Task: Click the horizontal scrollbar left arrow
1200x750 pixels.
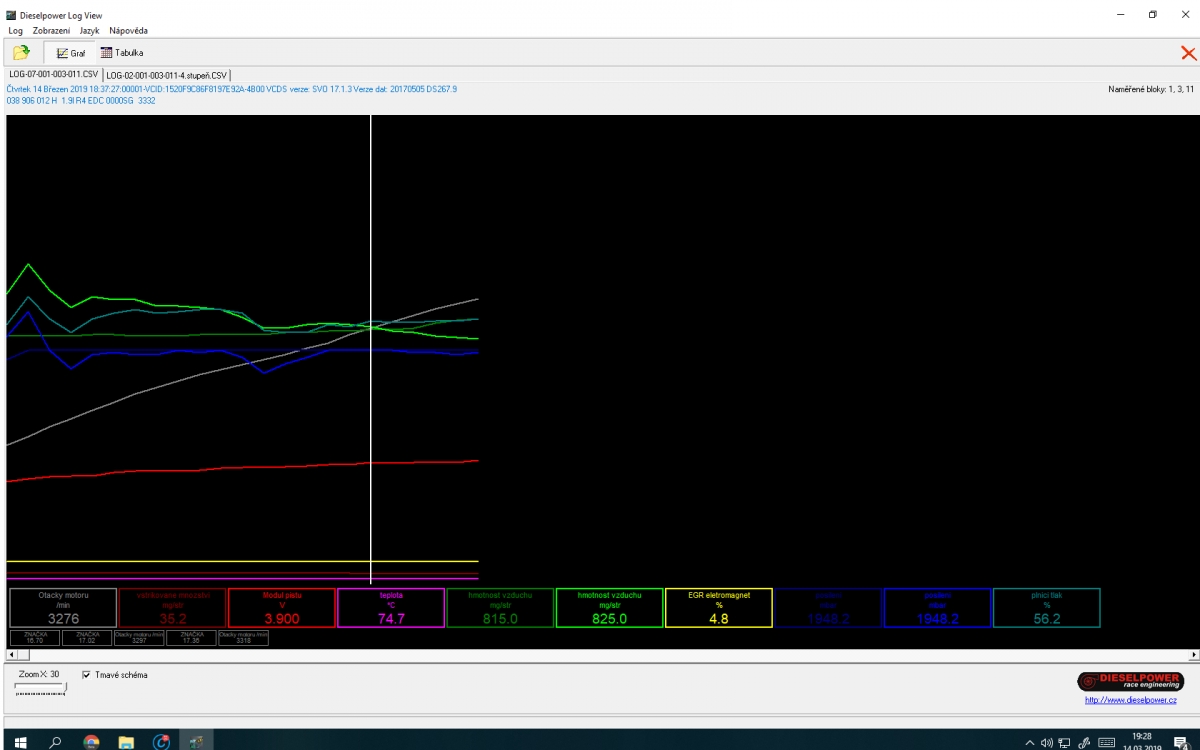Action: coord(10,655)
